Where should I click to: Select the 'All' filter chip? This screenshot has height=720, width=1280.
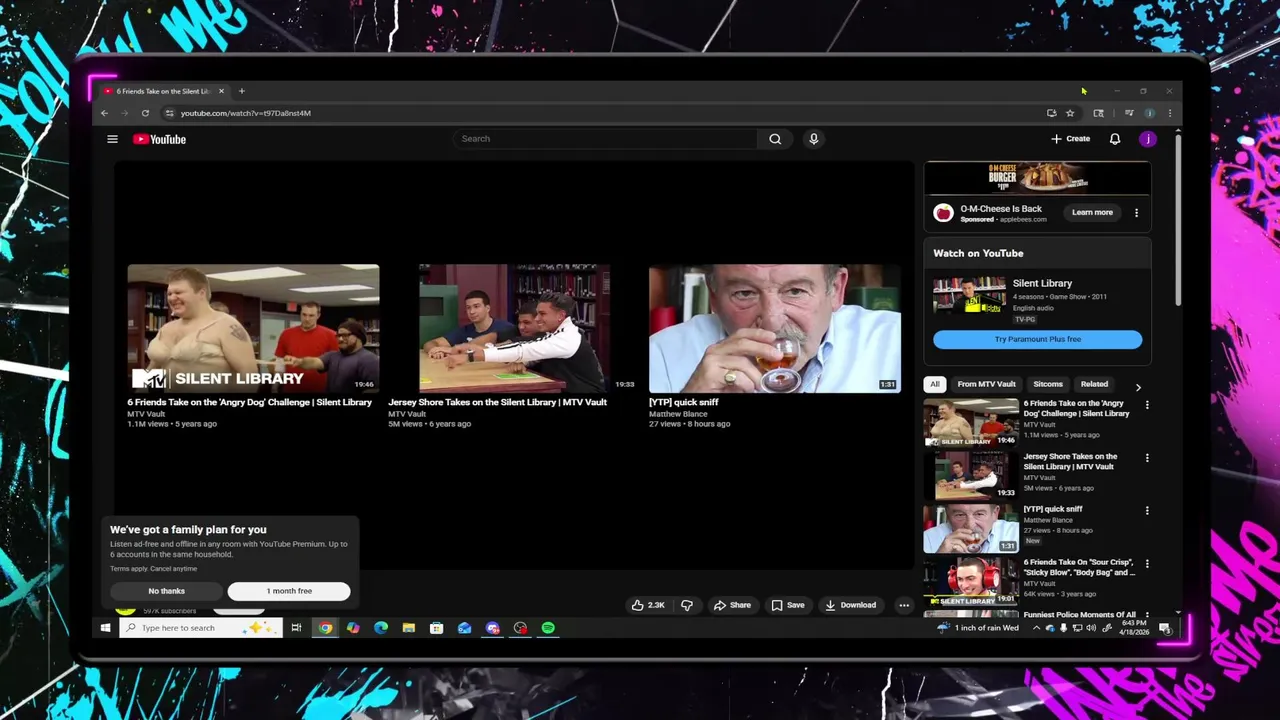935,384
